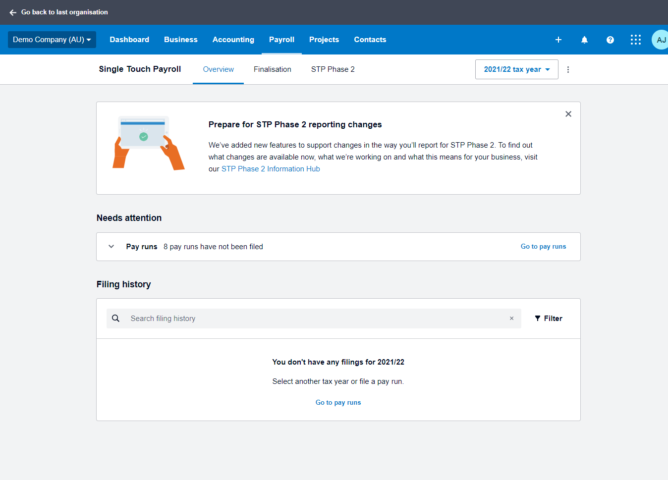Open the plus create-new icon
Viewport: 668px width, 480px height.
558,40
